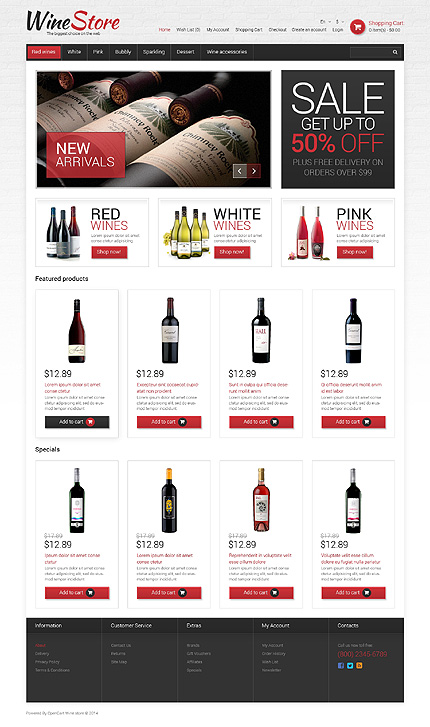The width and height of the screenshot is (430, 727).
Task: Go to the previous slide arrow
Action: pos(239,171)
